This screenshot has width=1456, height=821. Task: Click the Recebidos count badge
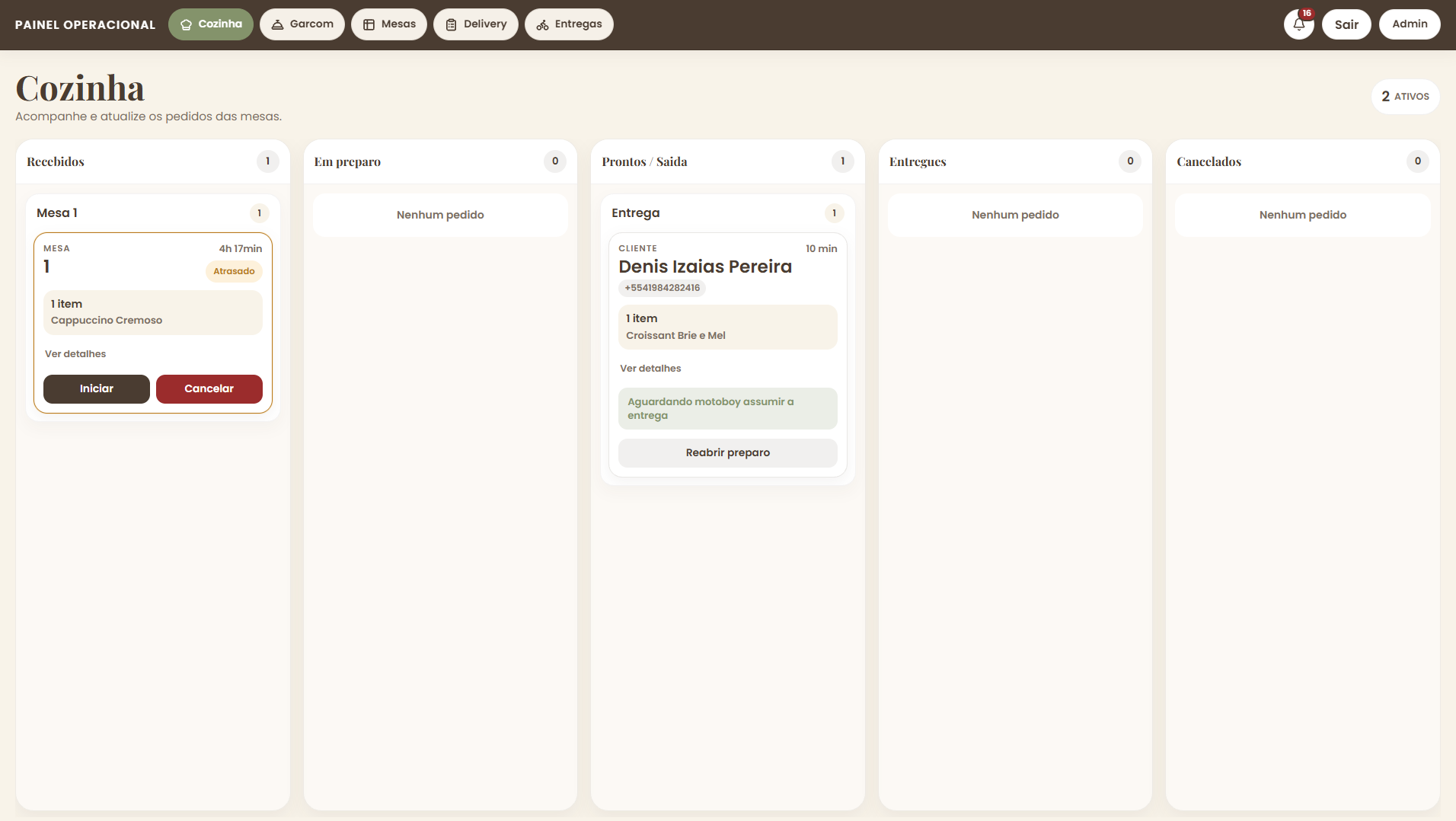pos(267,161)
